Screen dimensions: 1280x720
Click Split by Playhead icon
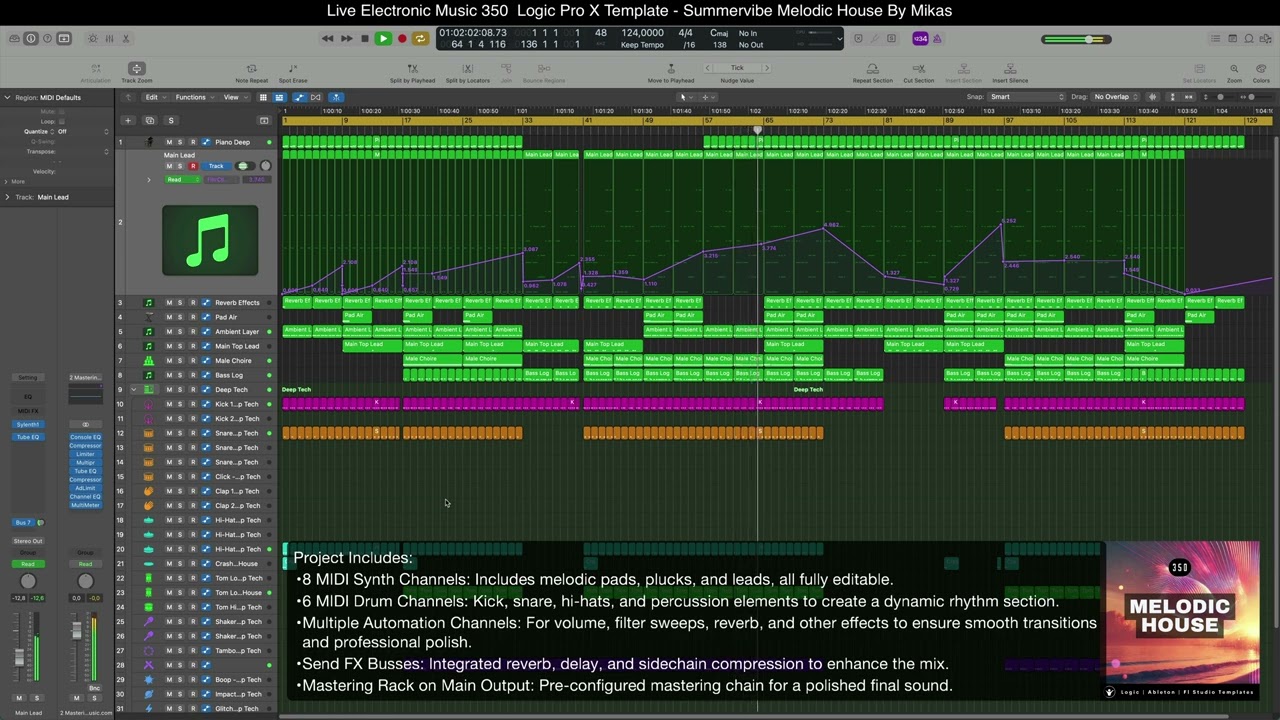click(x=412, y=69)
